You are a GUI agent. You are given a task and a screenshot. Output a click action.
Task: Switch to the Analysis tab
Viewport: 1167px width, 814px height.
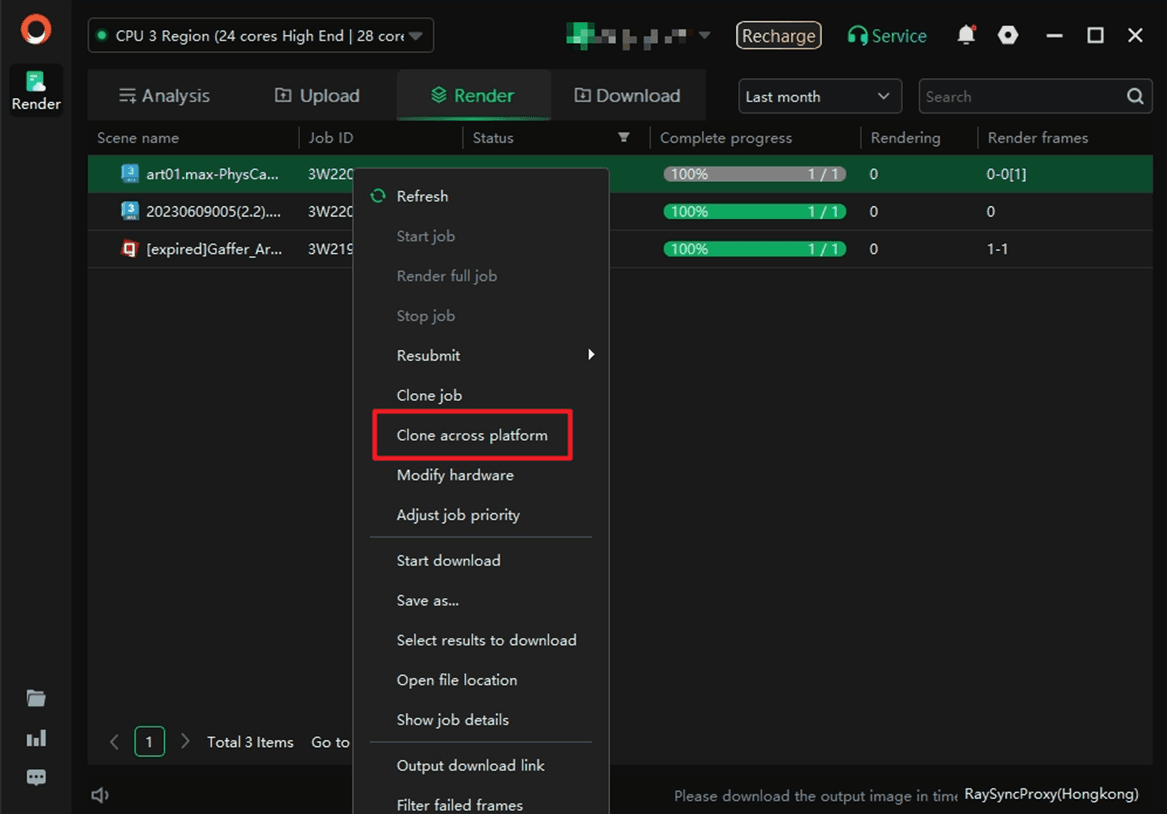point(164,96)
